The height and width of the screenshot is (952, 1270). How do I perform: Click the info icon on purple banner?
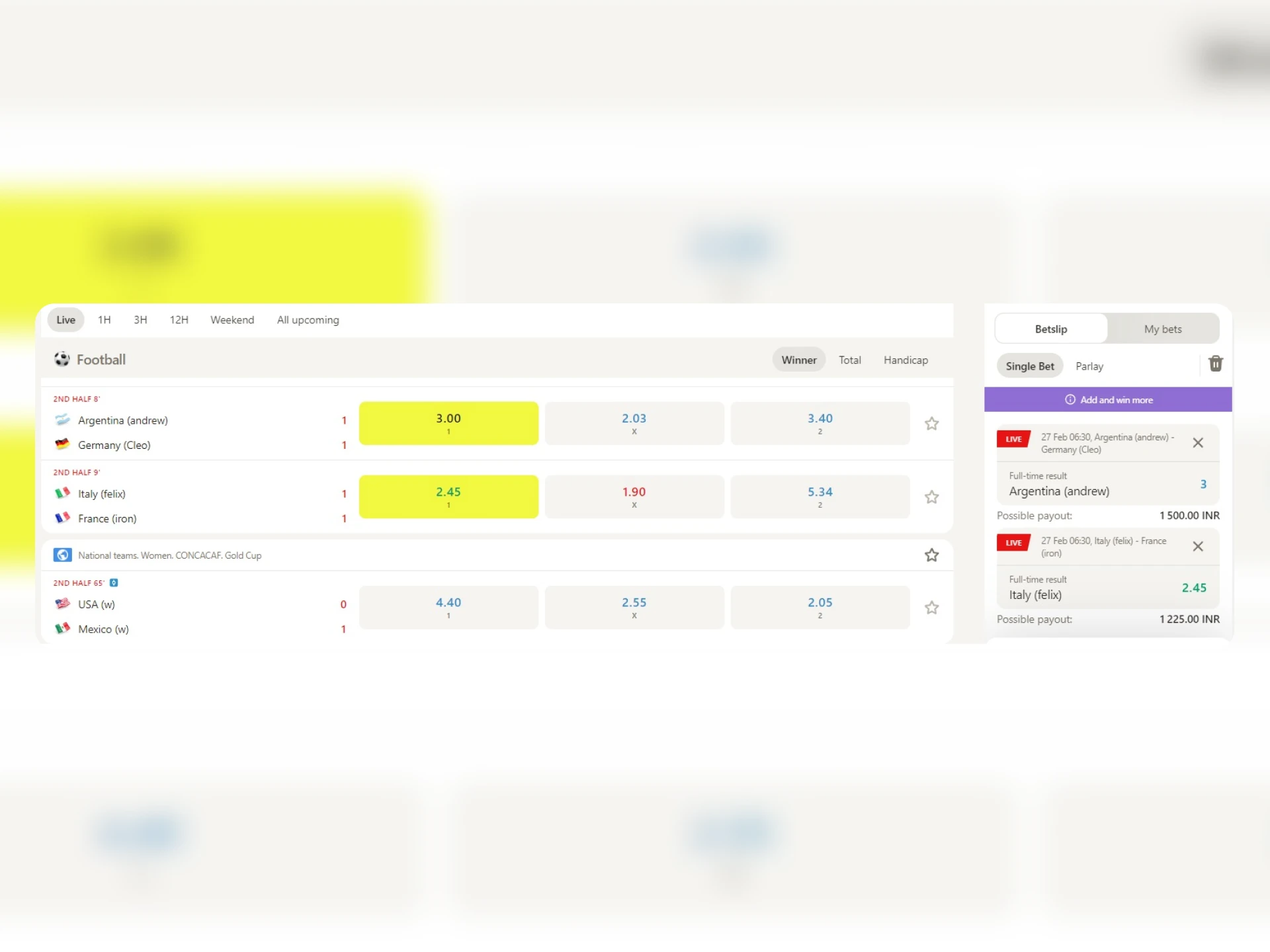pos(1070,400)
